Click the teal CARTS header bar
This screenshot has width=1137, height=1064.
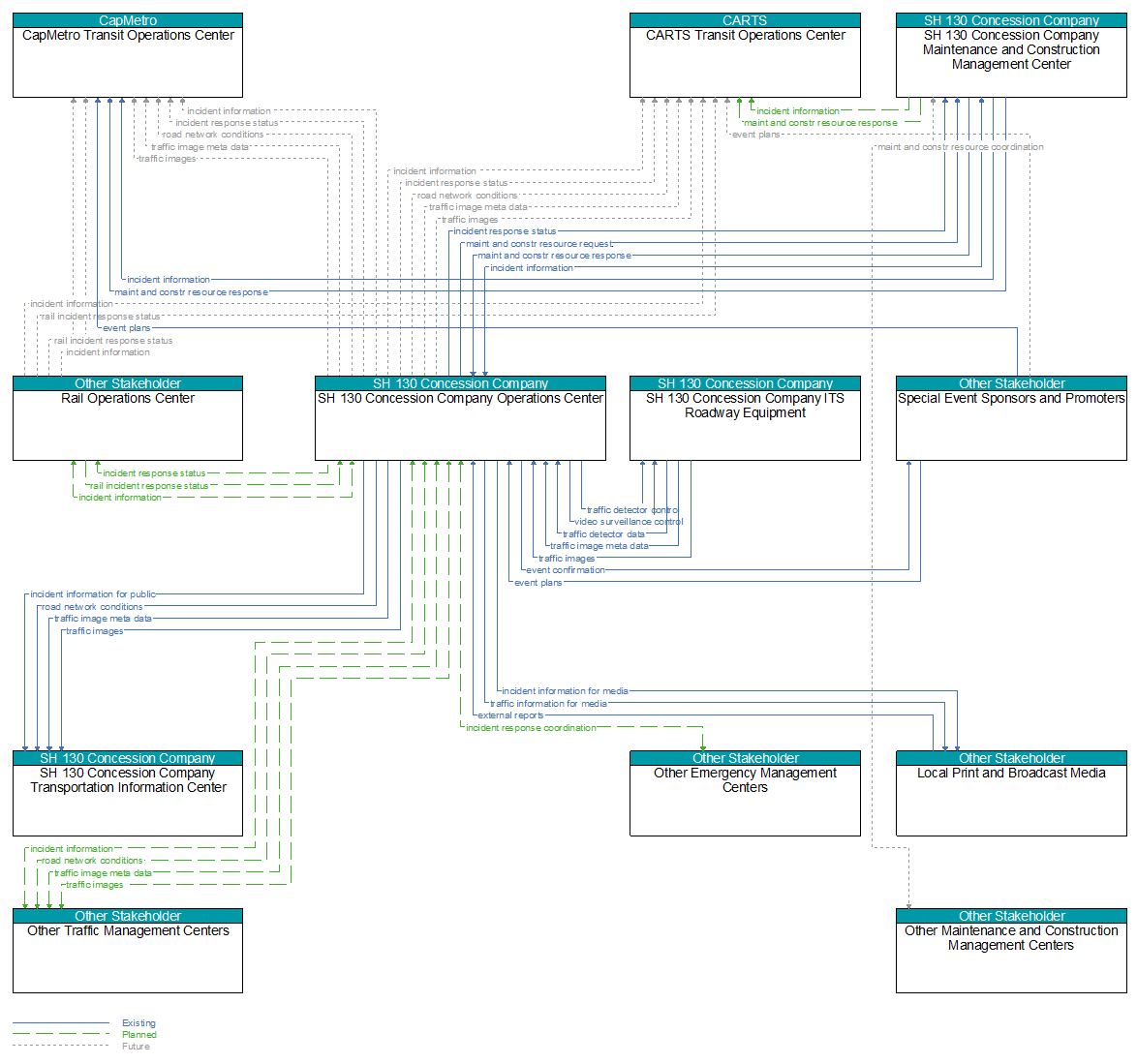(x=745, y=20)
